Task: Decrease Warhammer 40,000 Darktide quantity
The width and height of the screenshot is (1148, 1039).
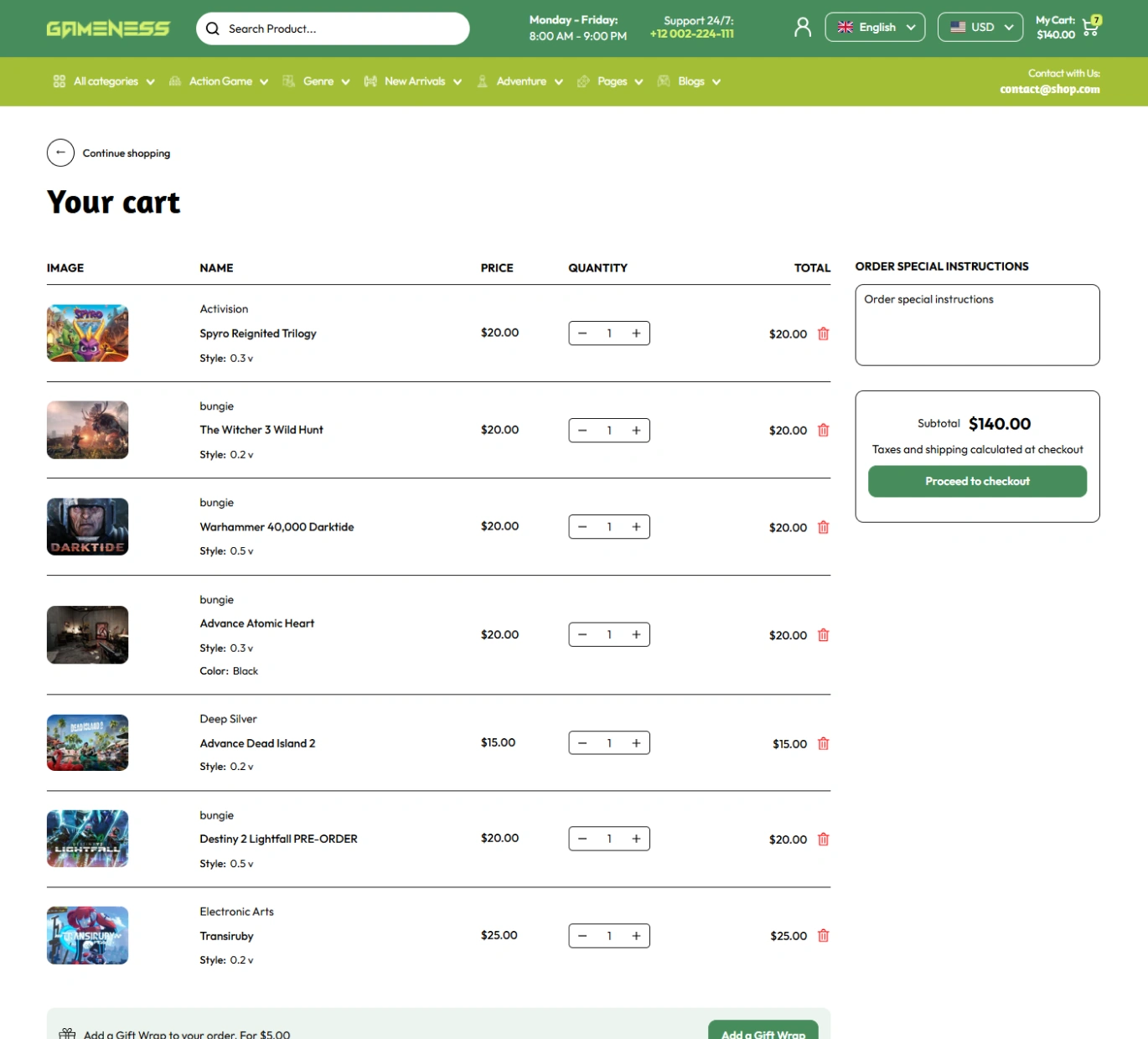Action: (x=582, y=527)
